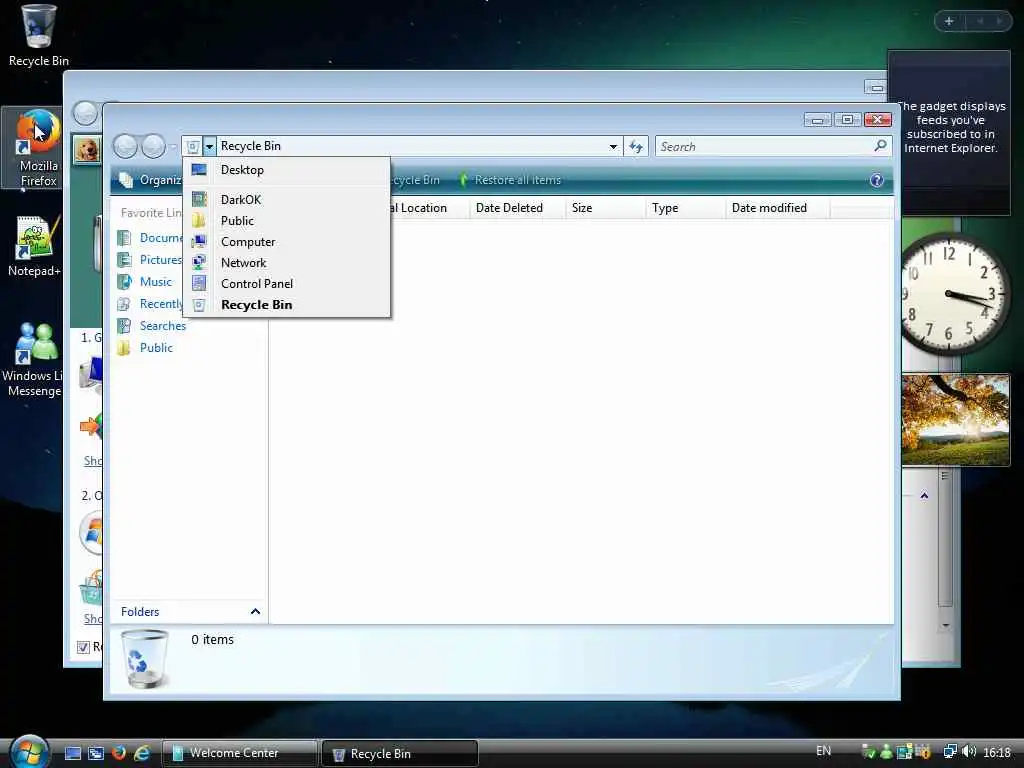Open Music favorite link
The image size is (1024, 768).
point(145,282)
